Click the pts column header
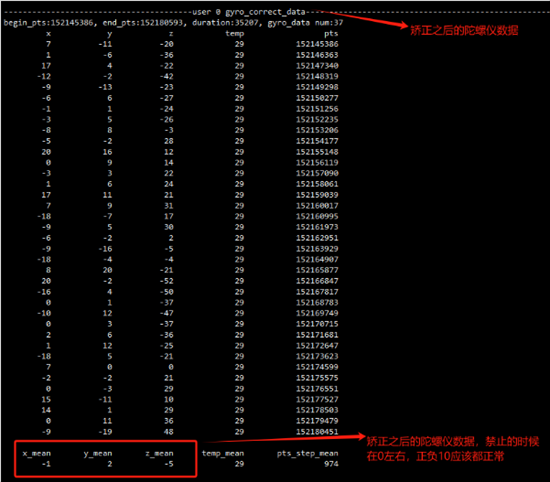This screenshot has height=482, width=550. pyautogui.click(x=331, y=34)
